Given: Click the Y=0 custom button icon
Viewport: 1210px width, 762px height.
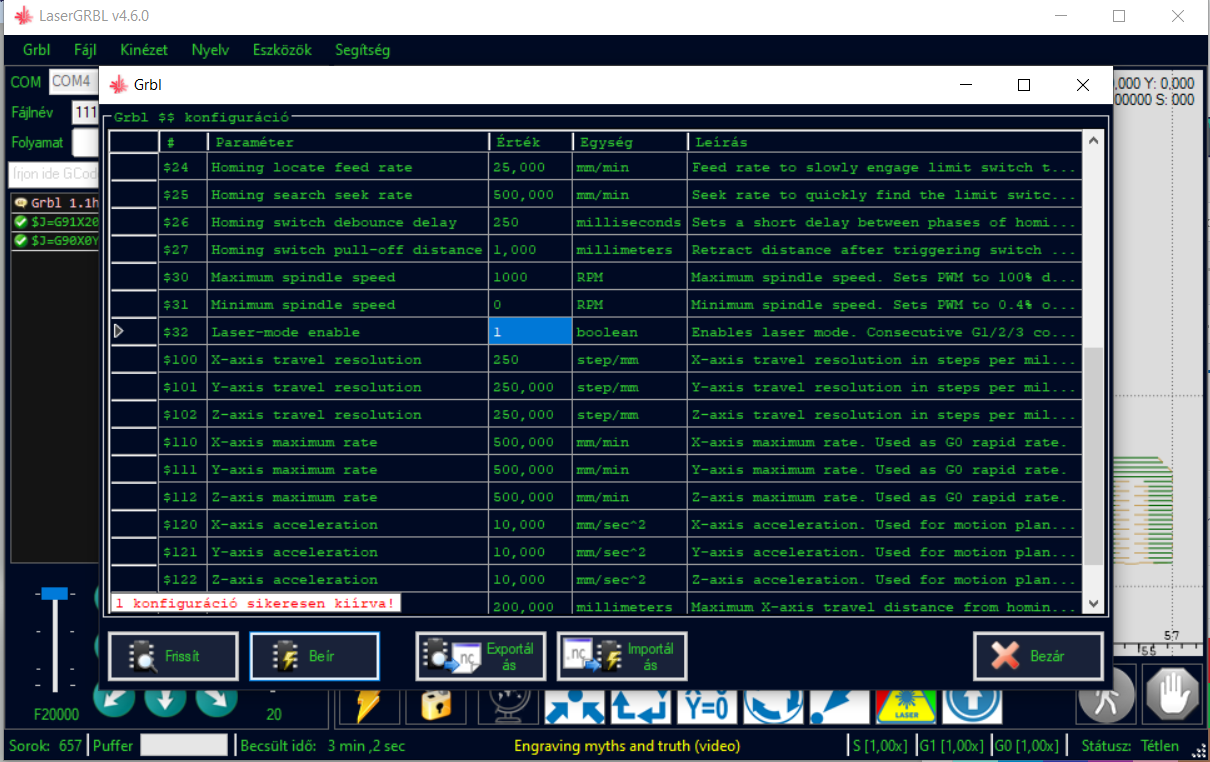Looking at the screenshot, I should pyautogui.click(x=707, y=705).
